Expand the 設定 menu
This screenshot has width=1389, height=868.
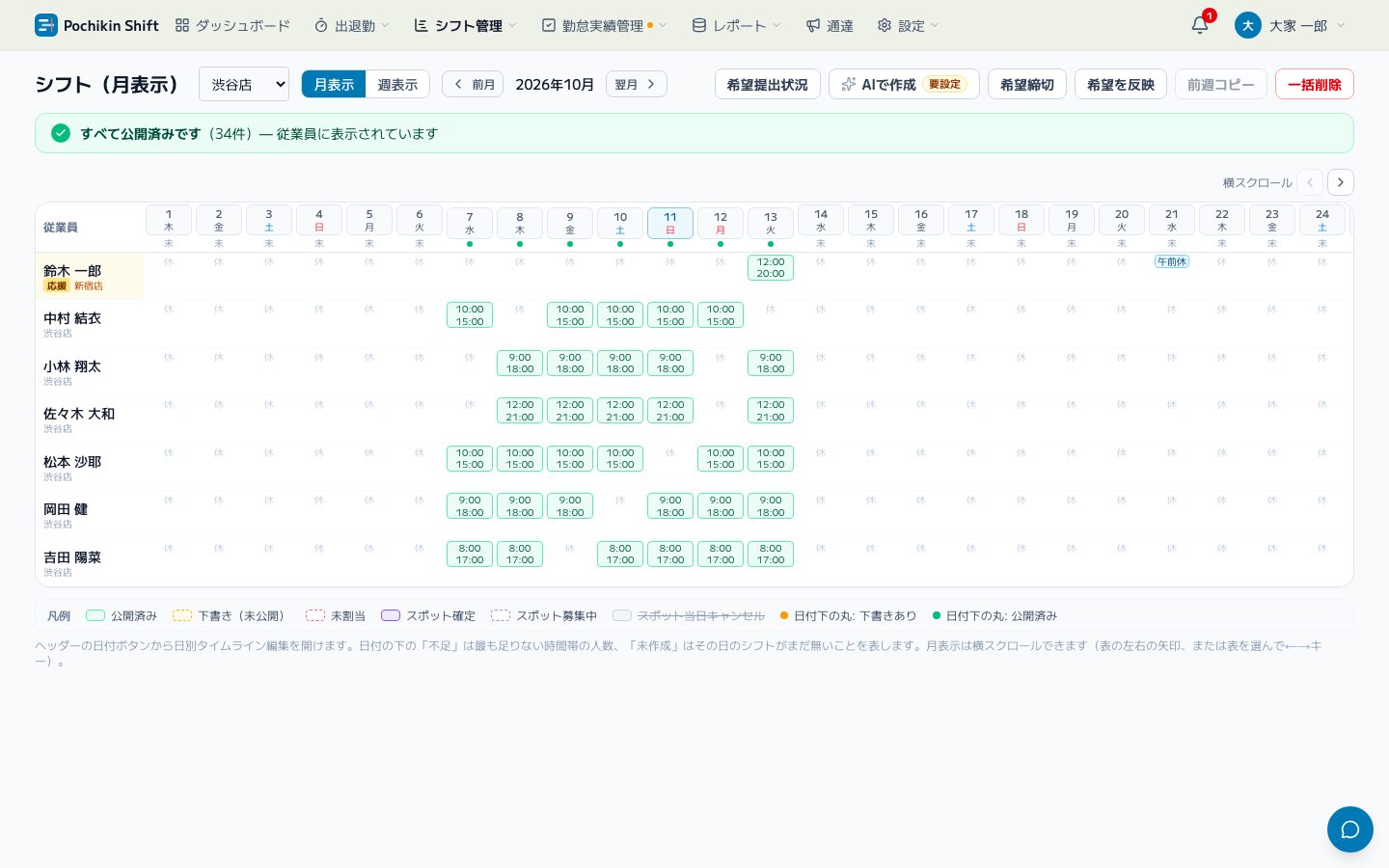click(x=908, y=25)
